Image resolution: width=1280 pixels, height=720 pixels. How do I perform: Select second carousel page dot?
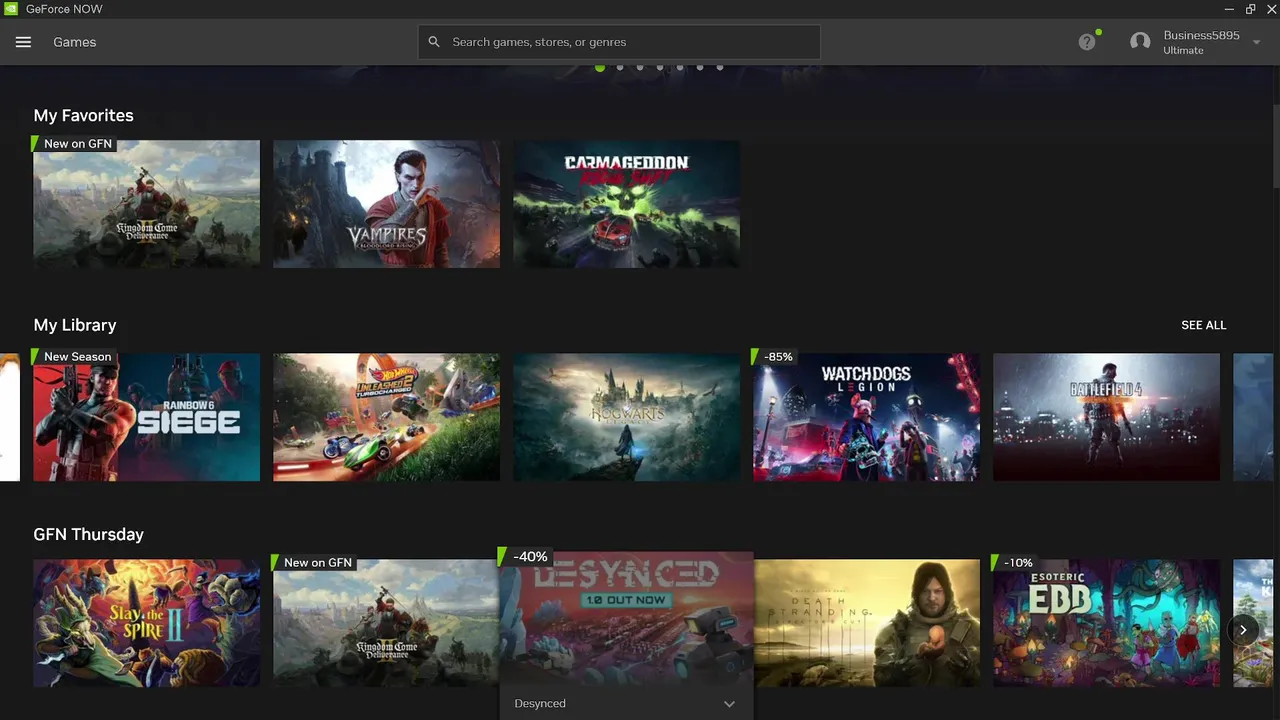(x=620, y=67)
